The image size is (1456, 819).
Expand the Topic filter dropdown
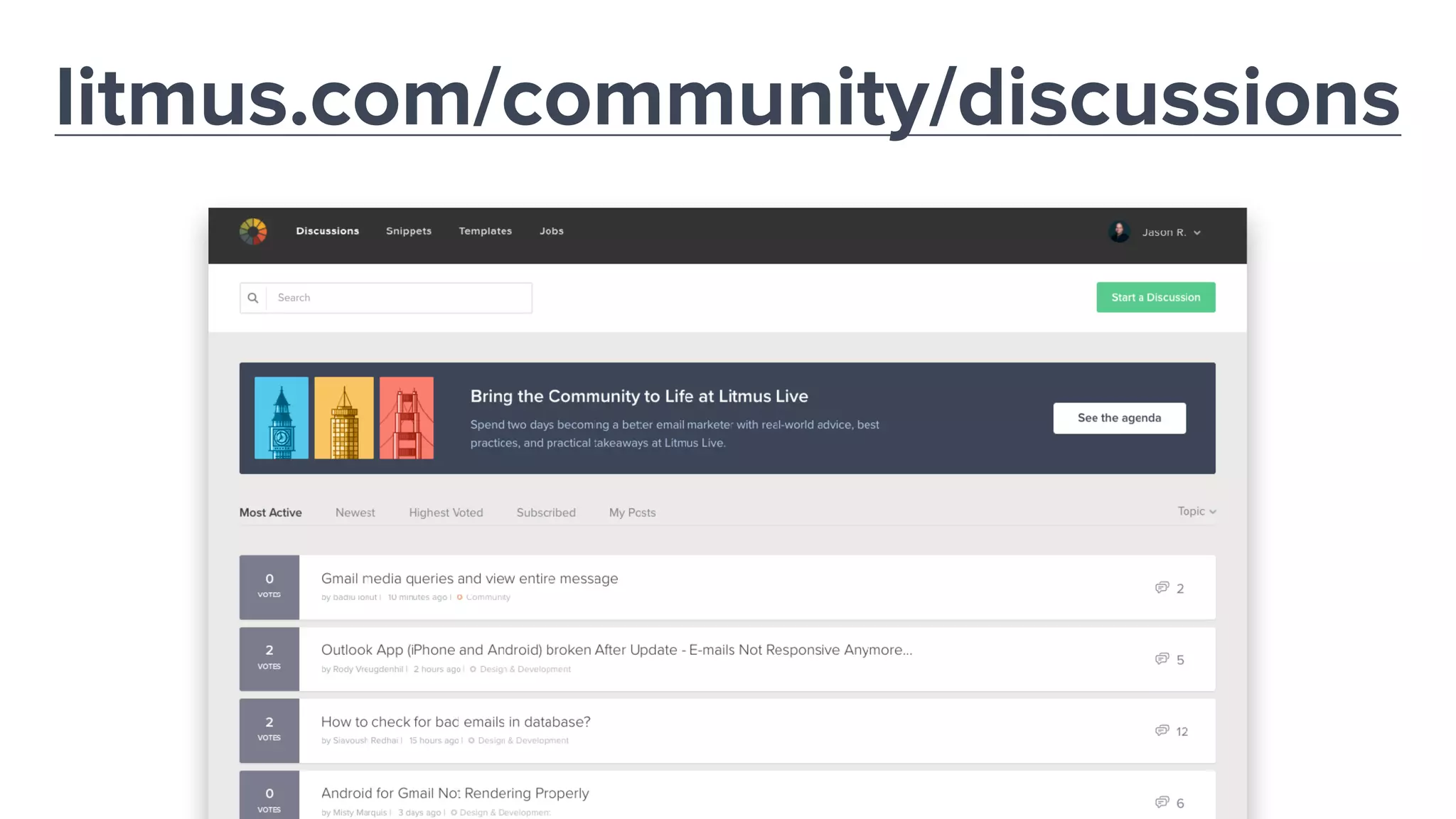tap(1197, 511)
